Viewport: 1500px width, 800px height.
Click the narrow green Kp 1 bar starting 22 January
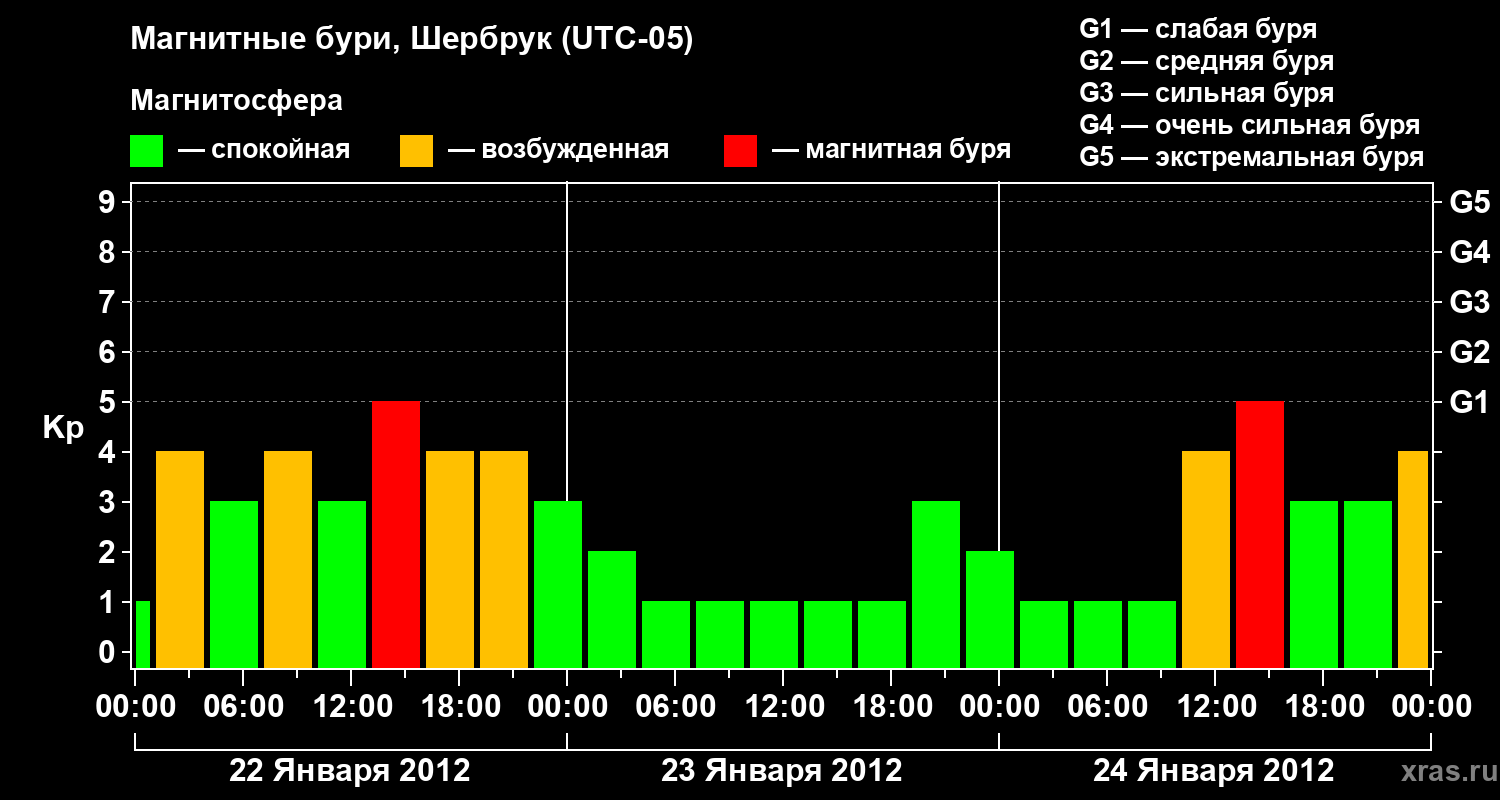click(x=143, y=634)
